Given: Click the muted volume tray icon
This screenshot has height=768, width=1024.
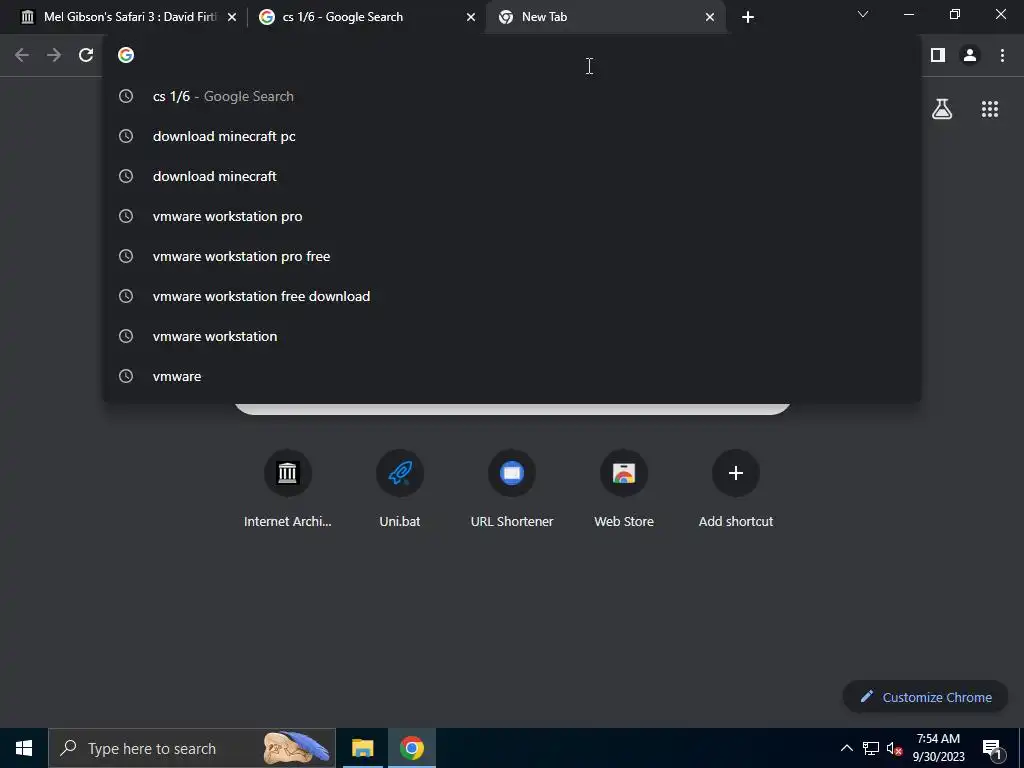Looking at the screenshot, I should click(894, 749).
